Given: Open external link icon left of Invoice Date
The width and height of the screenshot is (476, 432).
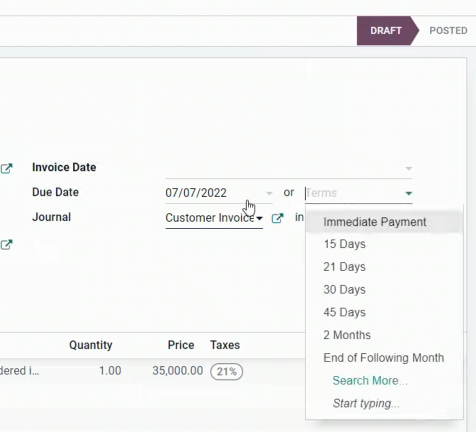Looking at the screenshot, I should [x=6, y=169].
